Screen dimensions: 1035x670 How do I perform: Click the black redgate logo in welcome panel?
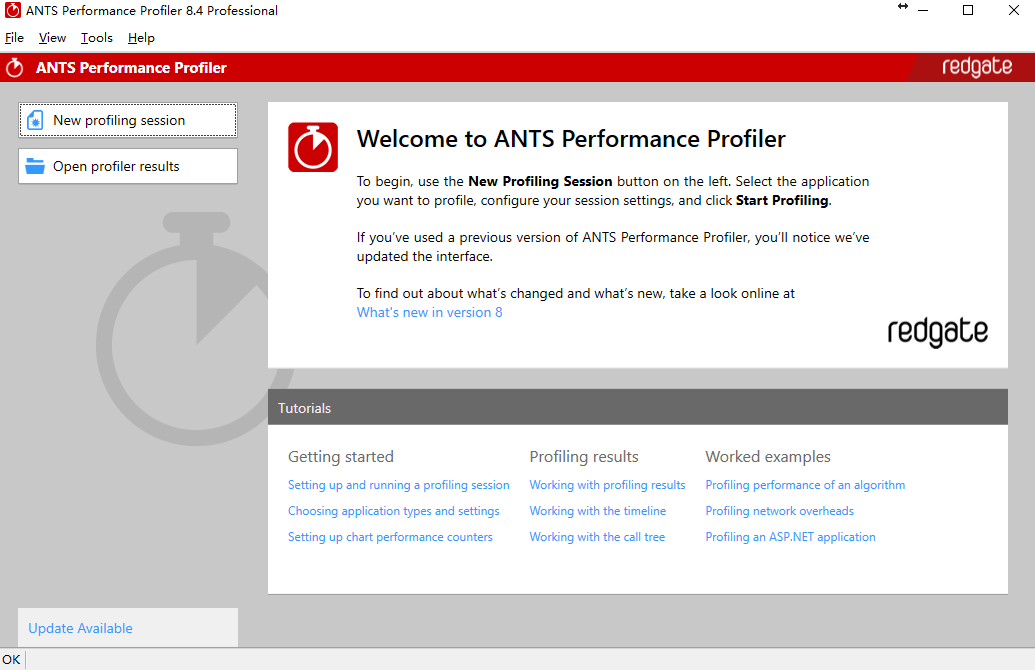[x=937, y=332]
